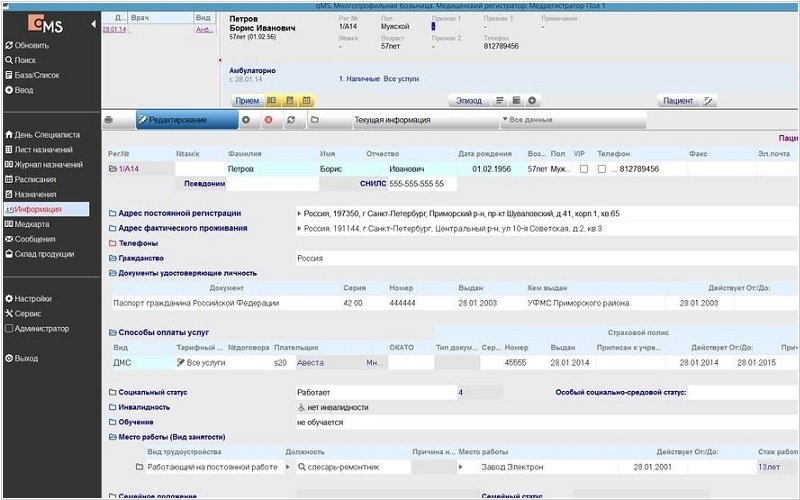Open the 28.01.14 visit date link
The width and height of the screenshot is (800, 500).
click(114, 30)
